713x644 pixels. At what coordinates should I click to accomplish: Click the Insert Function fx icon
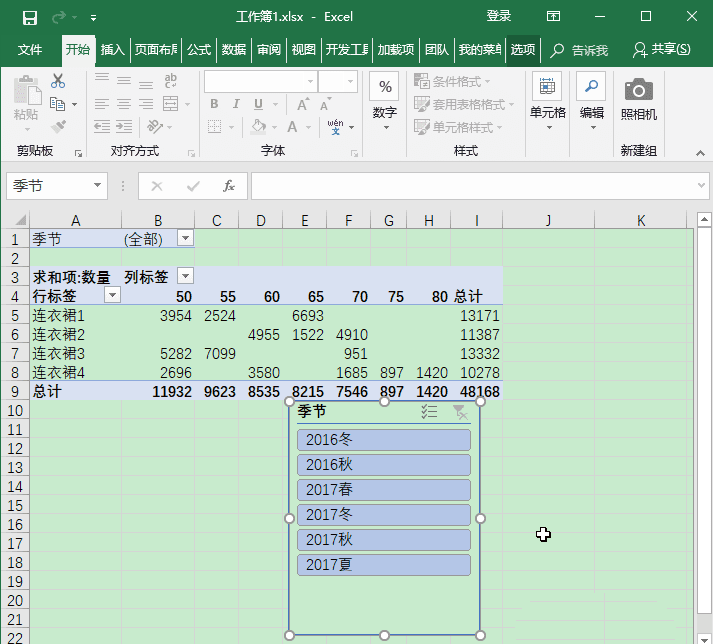point(228,186)
